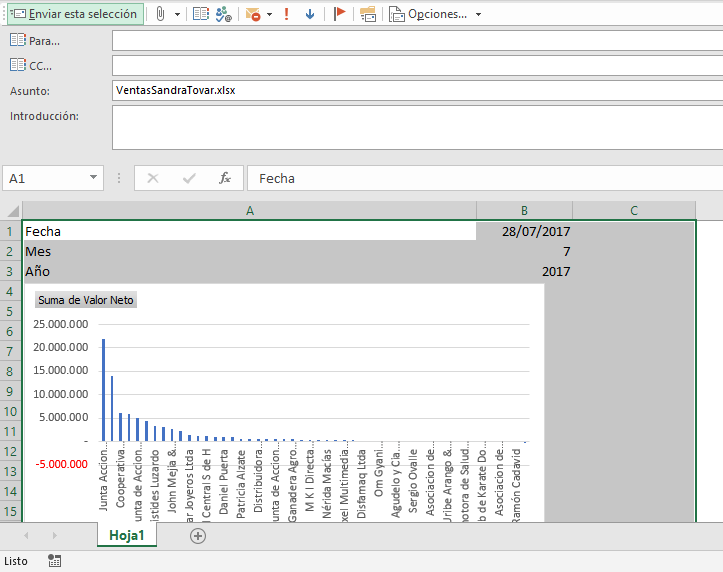
Task: Attach a file with the paperclip icon
Action: (160, 14)
